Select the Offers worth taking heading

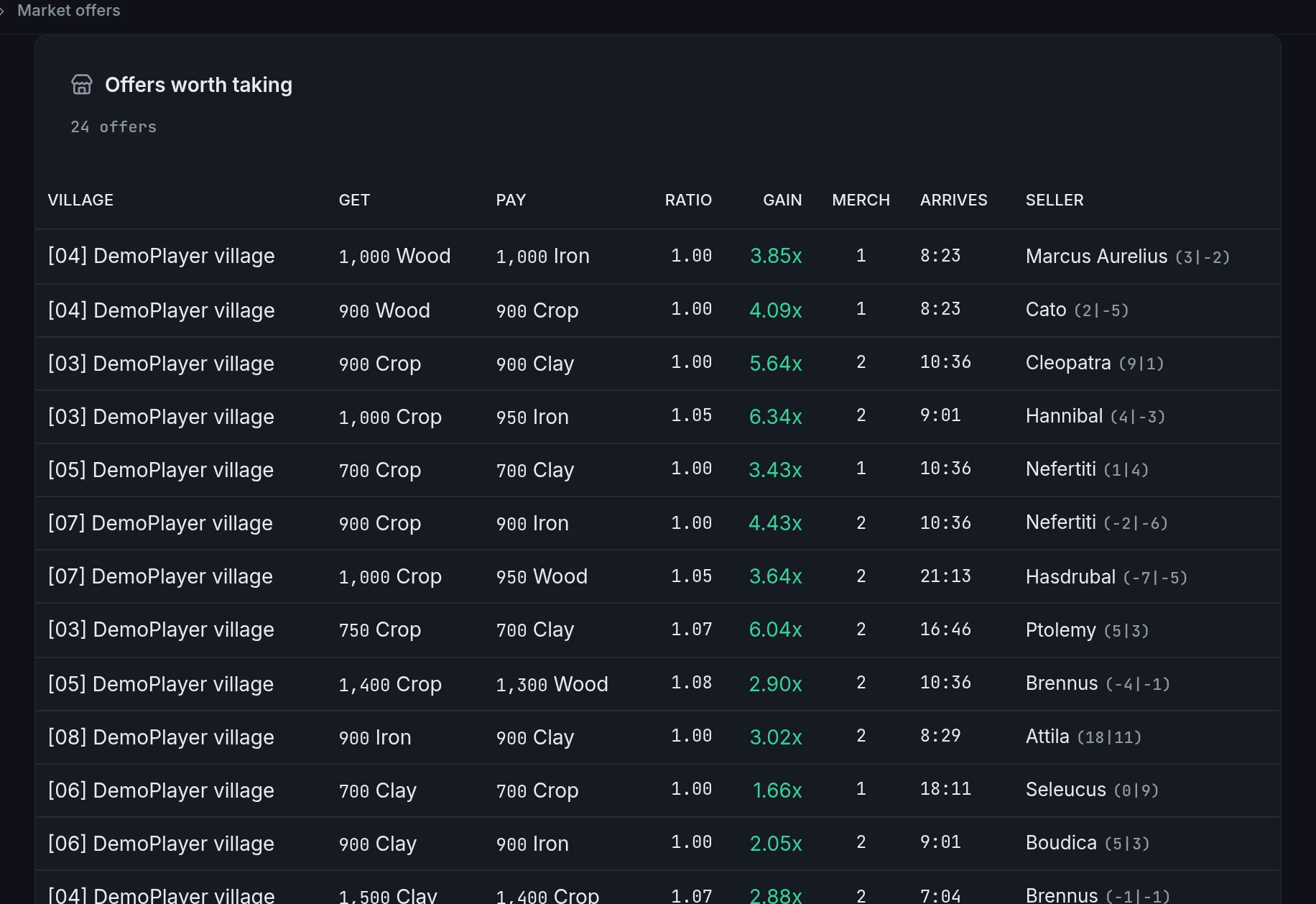198,85
